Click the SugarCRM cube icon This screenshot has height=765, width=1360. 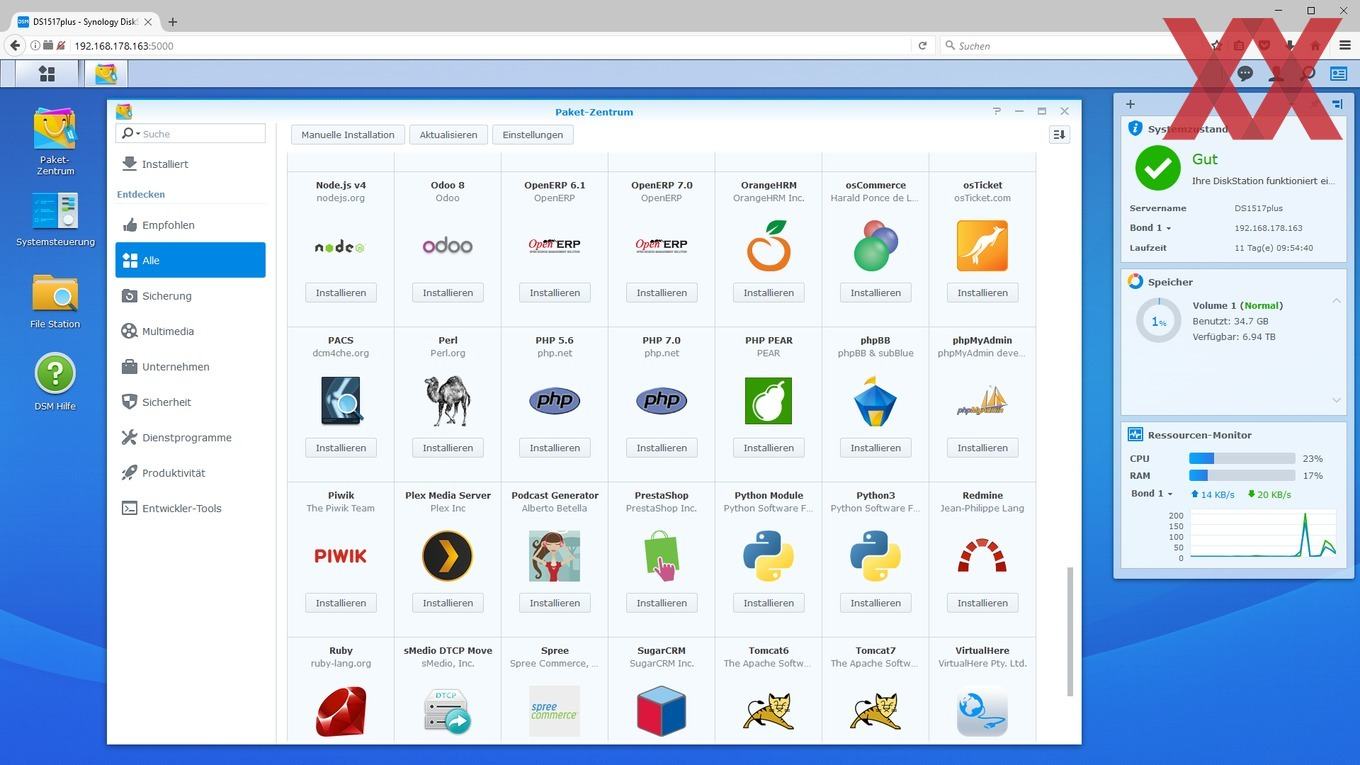pyautogui.click(x=662, y=711)
